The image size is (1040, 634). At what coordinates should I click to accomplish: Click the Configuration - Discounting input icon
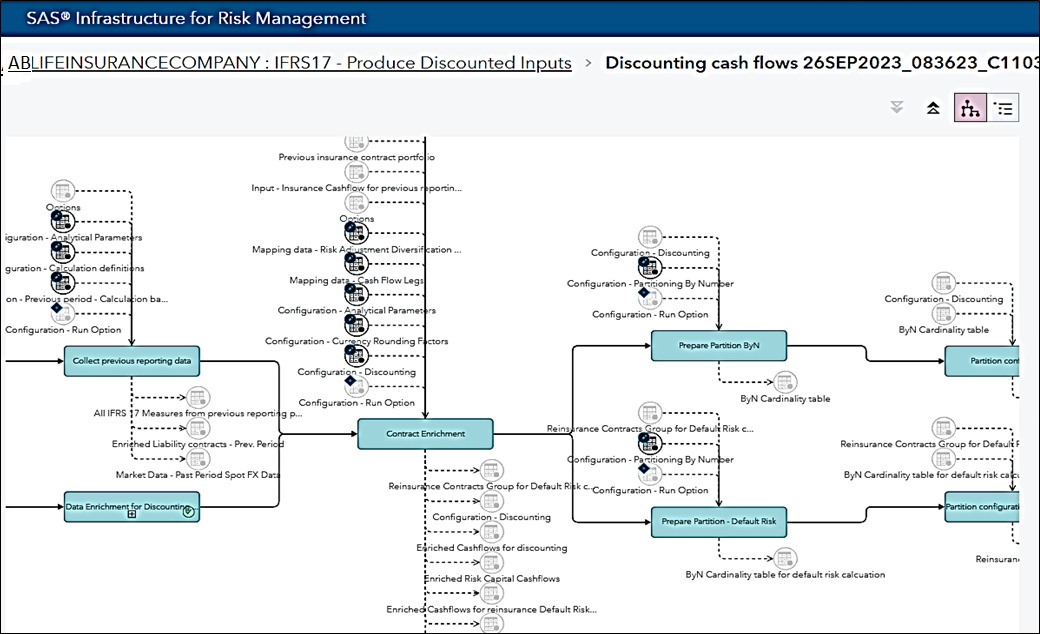point(650,237)
